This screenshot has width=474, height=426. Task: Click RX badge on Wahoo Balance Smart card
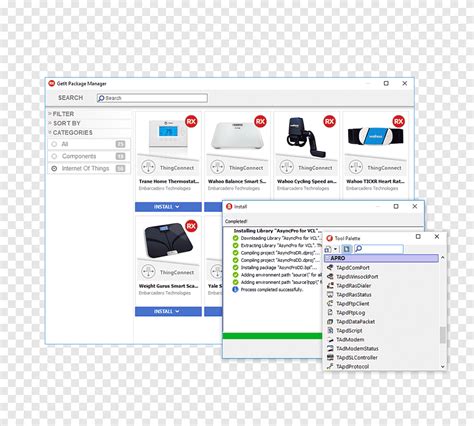coord(260,121)
